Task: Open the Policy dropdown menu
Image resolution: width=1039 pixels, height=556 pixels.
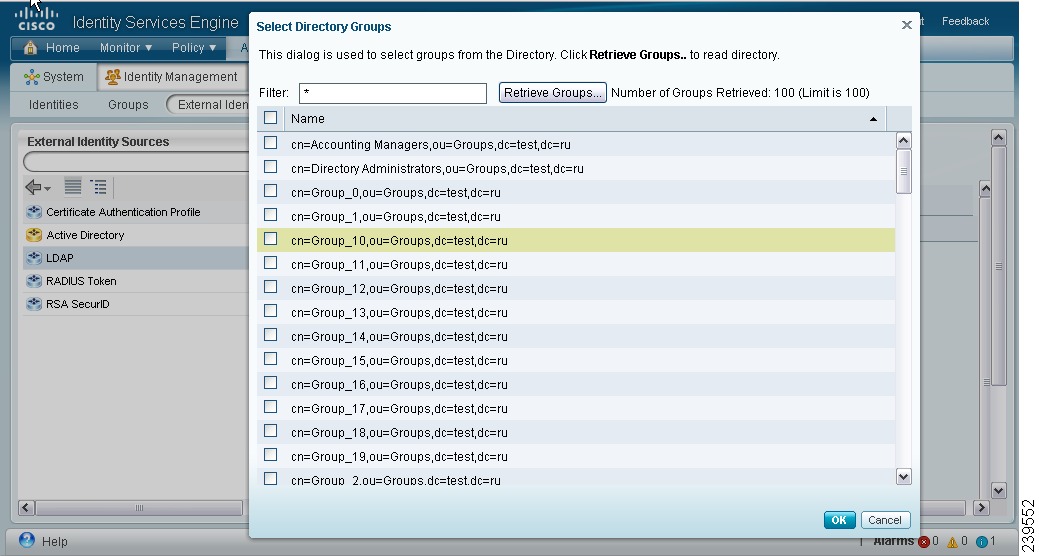Action: tap(194, 48)
